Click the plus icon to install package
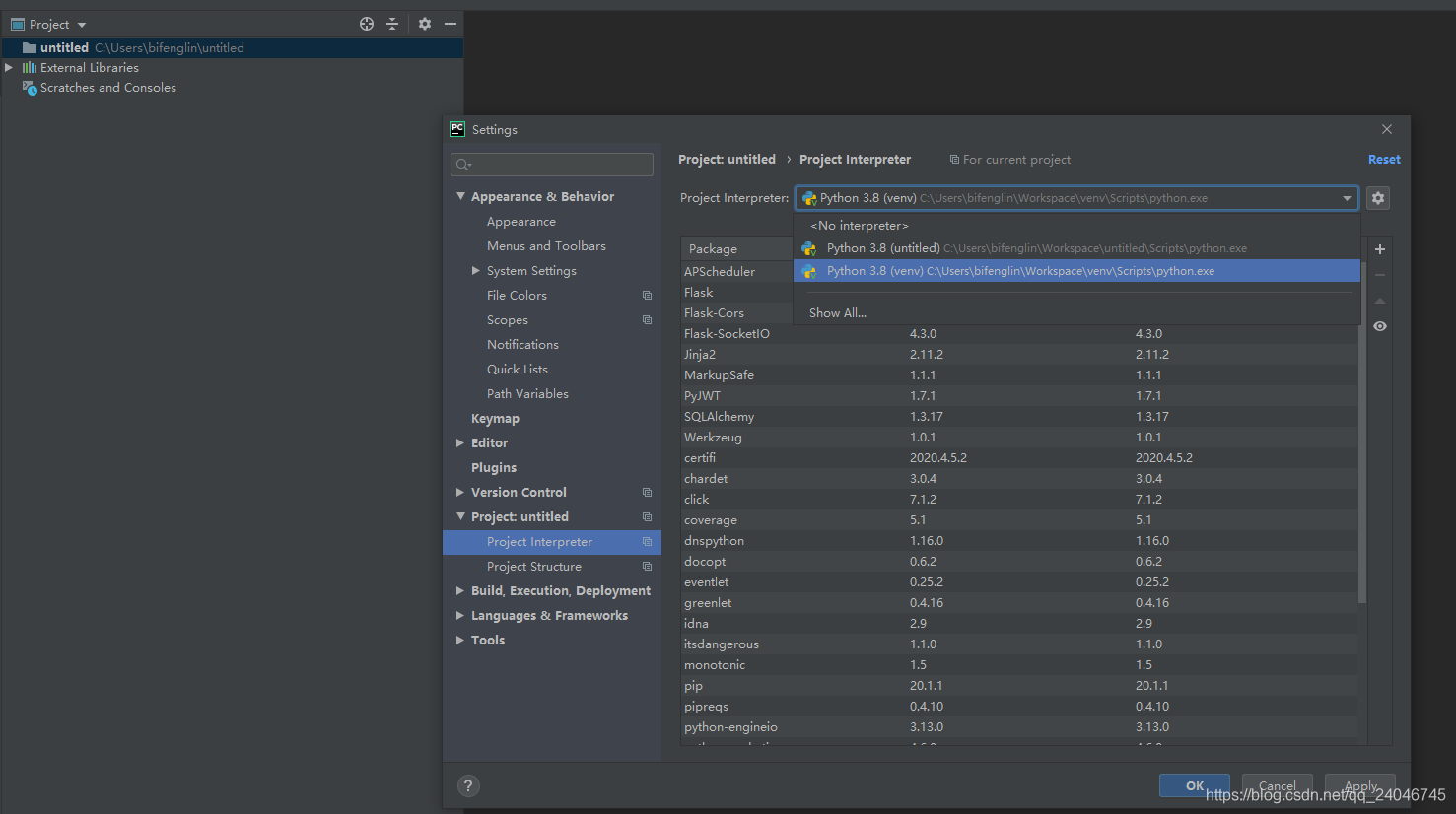 click(1380, 249)
